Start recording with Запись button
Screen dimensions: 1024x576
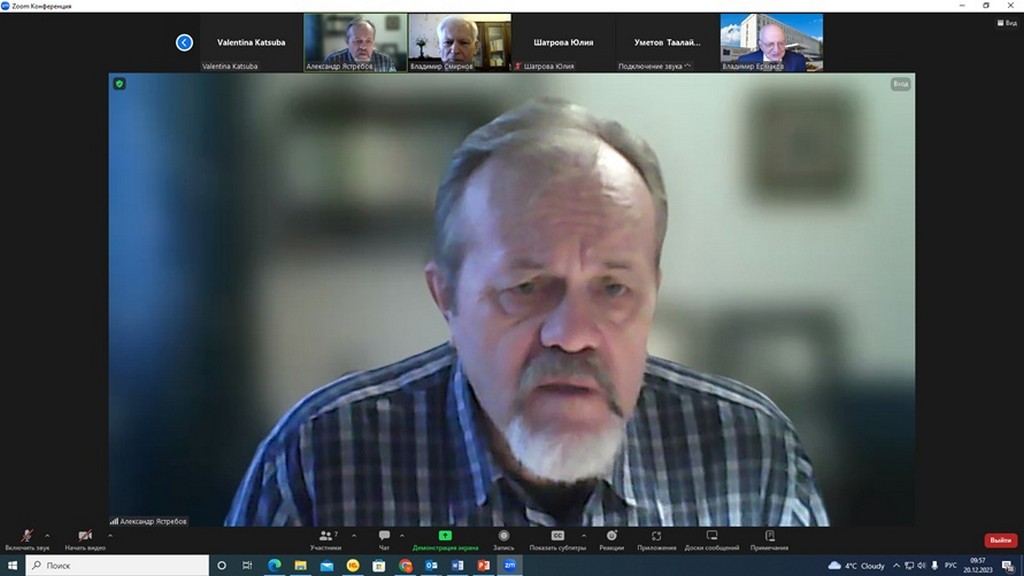(x=504, y=538)
